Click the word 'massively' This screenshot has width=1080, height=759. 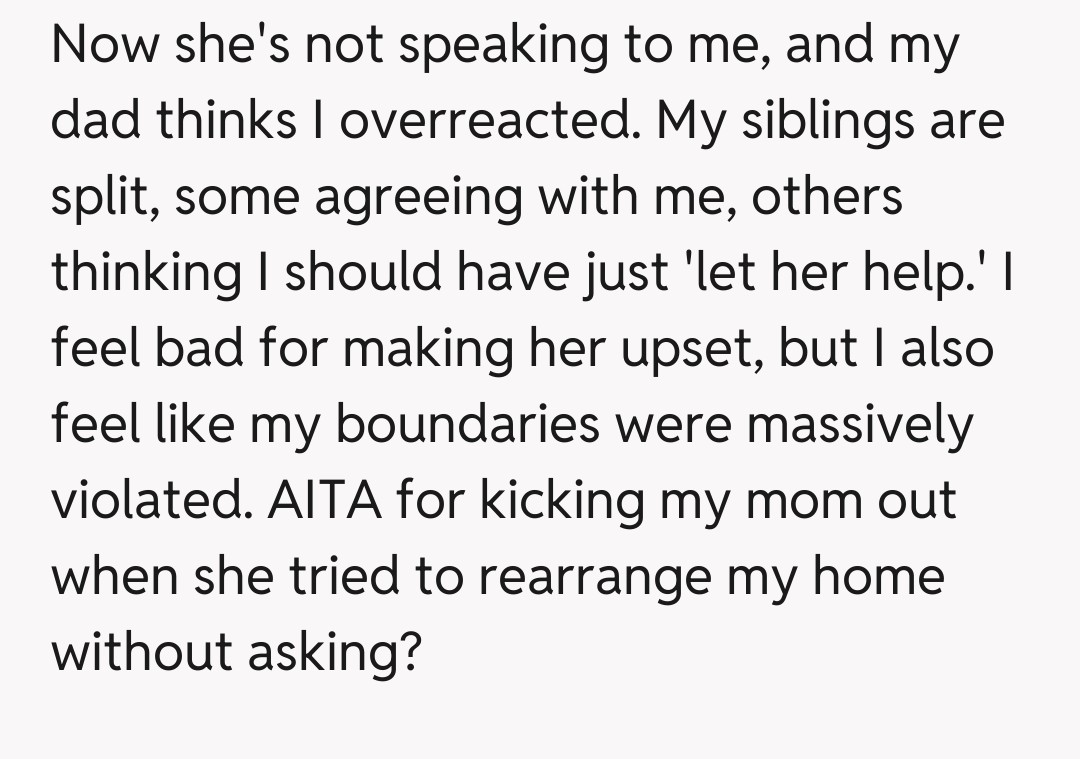(859, 424)
